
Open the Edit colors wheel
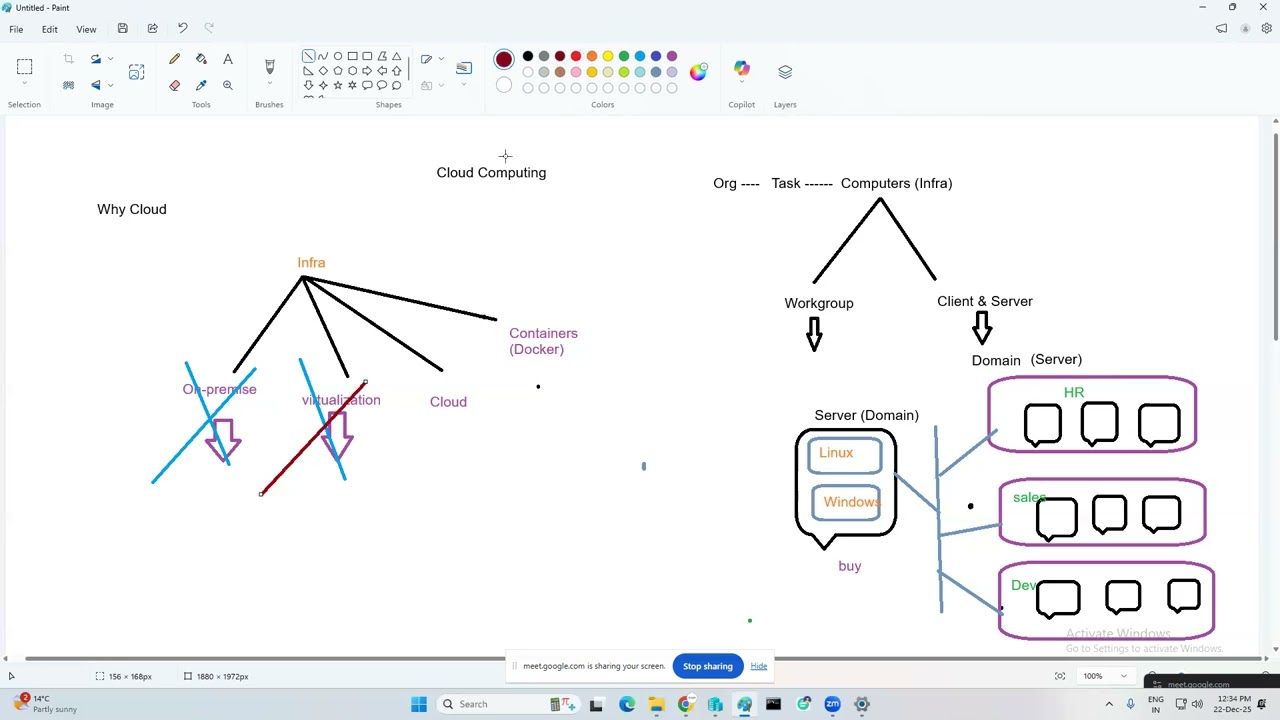[x=698, y=71]
